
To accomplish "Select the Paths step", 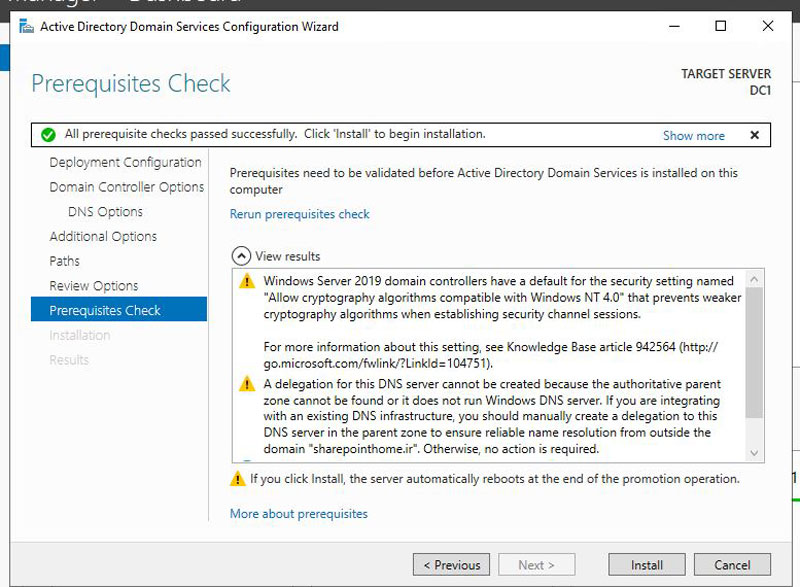I will 64,261.
